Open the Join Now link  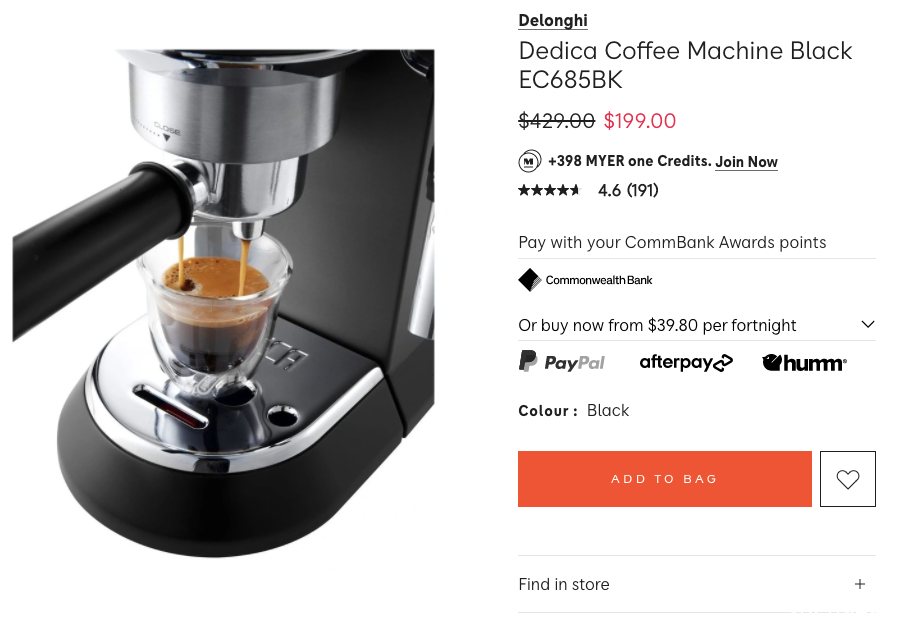[746, 162]
